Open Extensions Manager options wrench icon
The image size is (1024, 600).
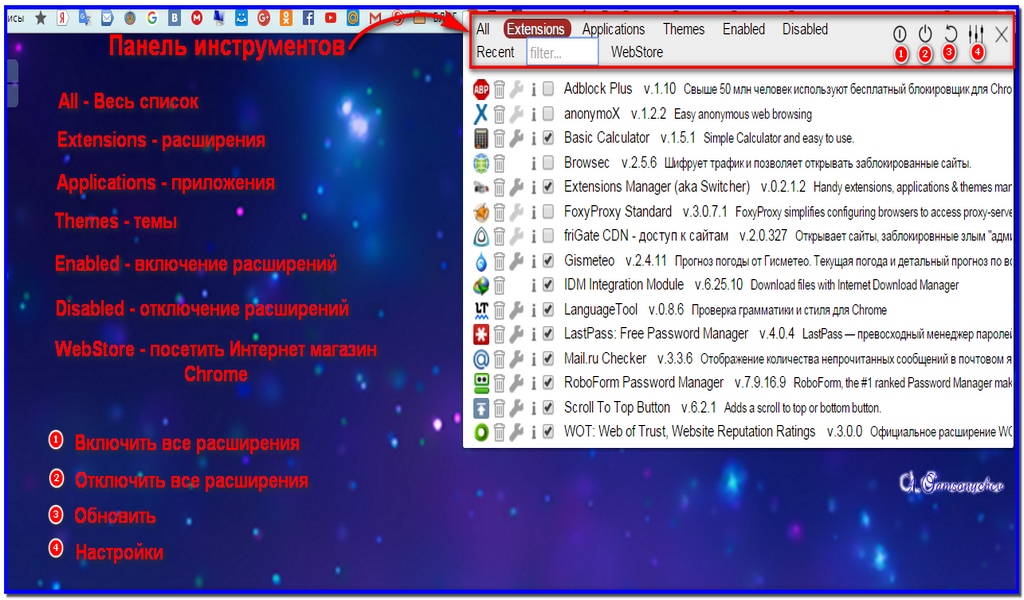point(516,187)
